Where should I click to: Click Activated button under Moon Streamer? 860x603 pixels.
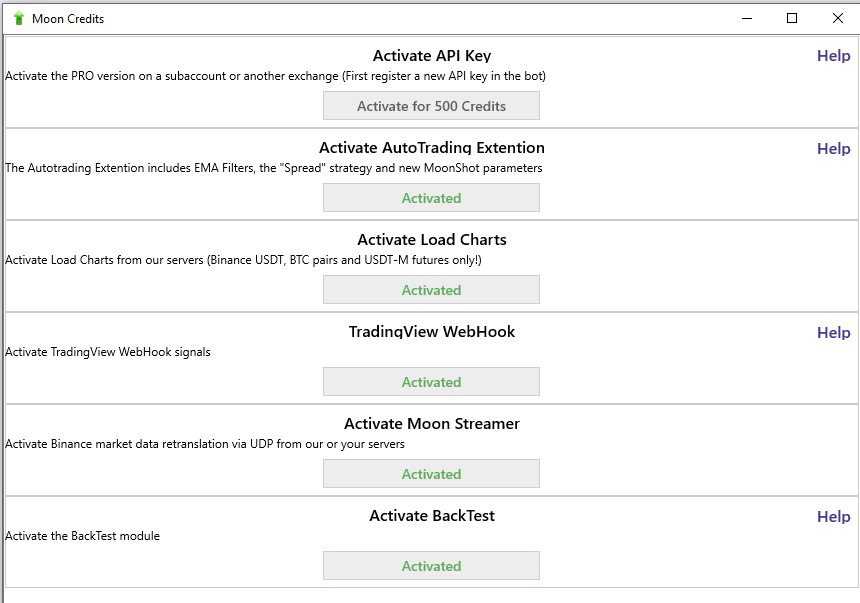point(431,474)
